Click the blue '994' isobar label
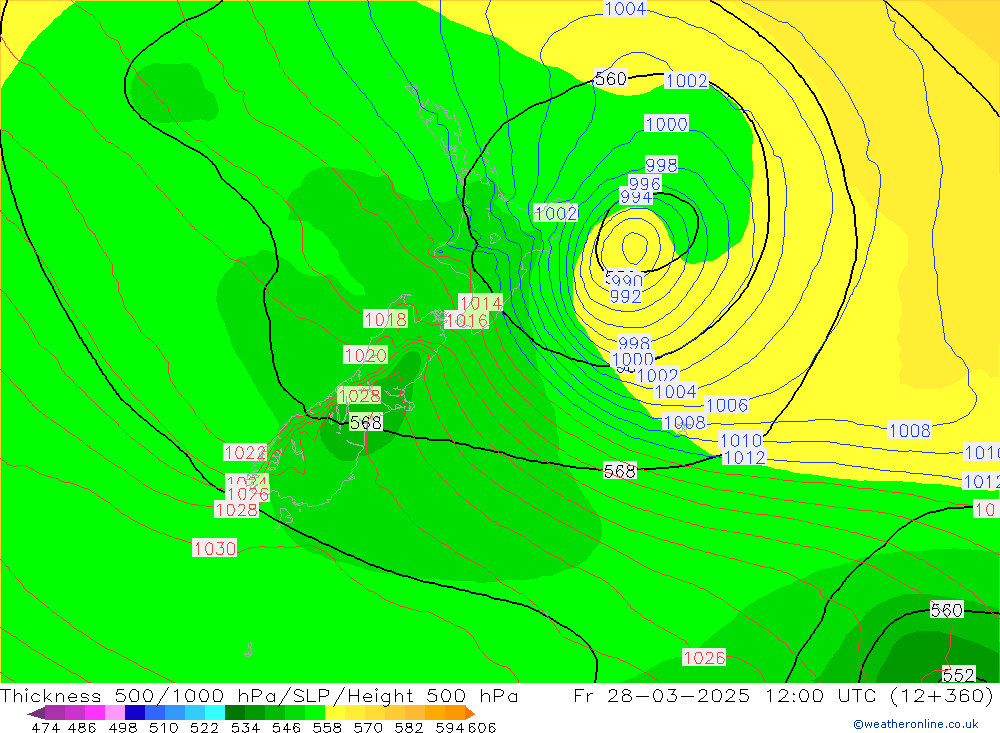 click(636, 196)
